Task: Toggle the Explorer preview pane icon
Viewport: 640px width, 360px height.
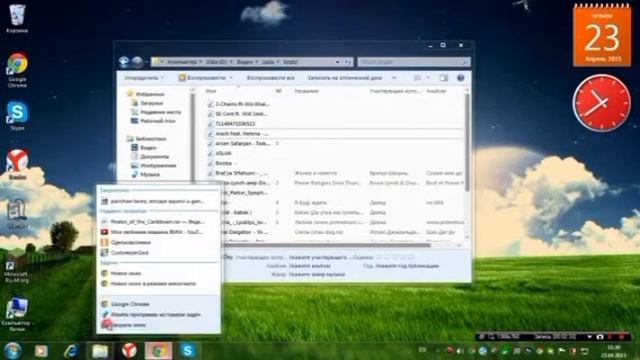Action: pyautogui.click(x=443, y=78)
